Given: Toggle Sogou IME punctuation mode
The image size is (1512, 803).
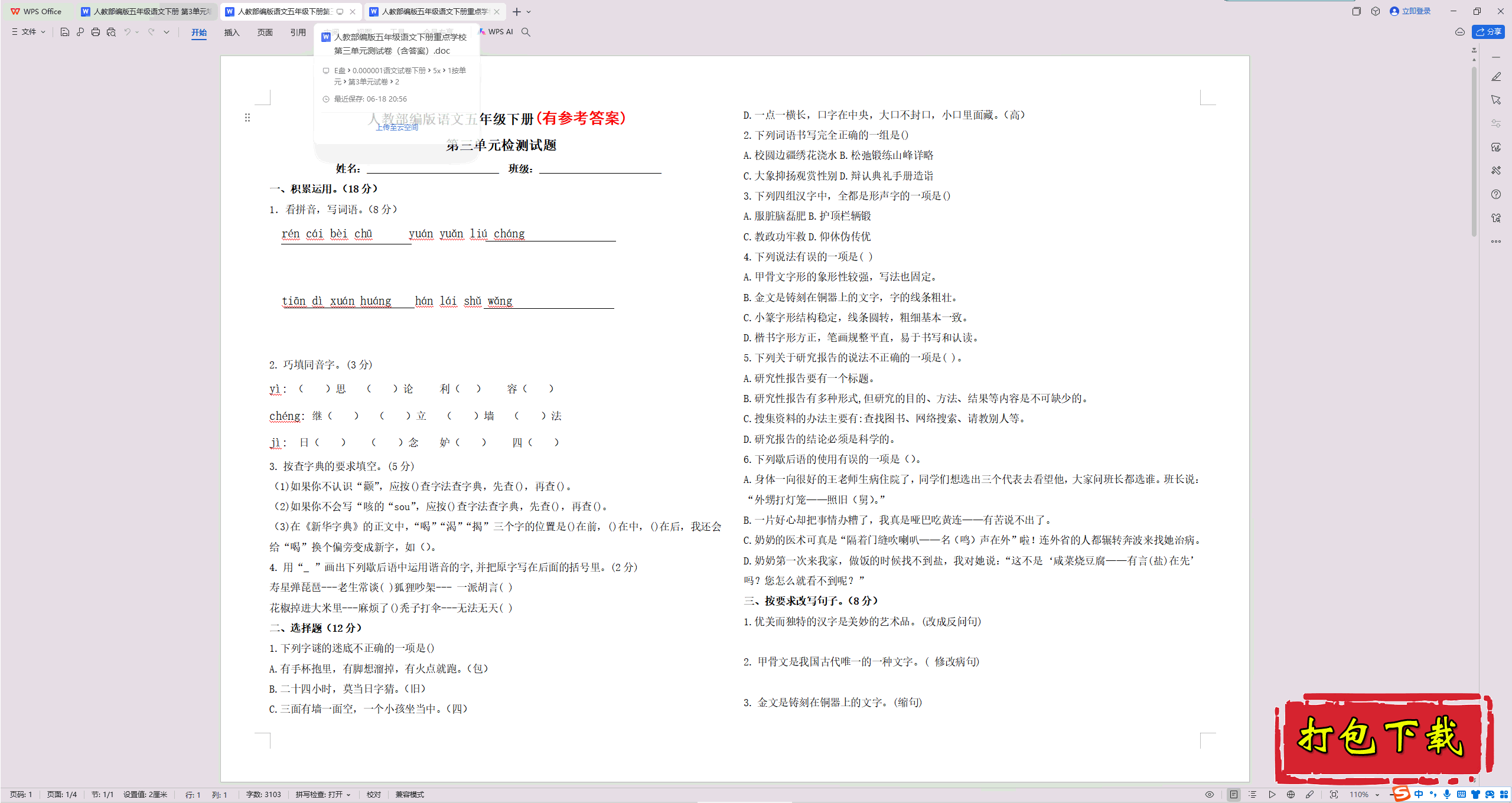Looking at the screenshot, I should tap(1433, 795).
